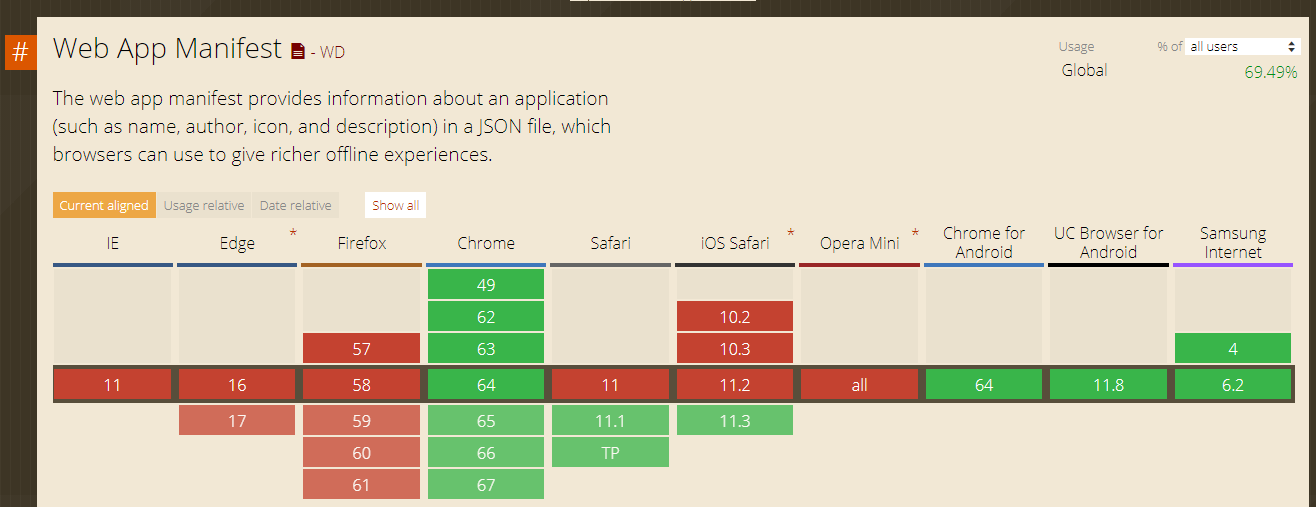Select the Current aligned view
The width and height of the screenshot is (1316, 507).
pos(104,205)
